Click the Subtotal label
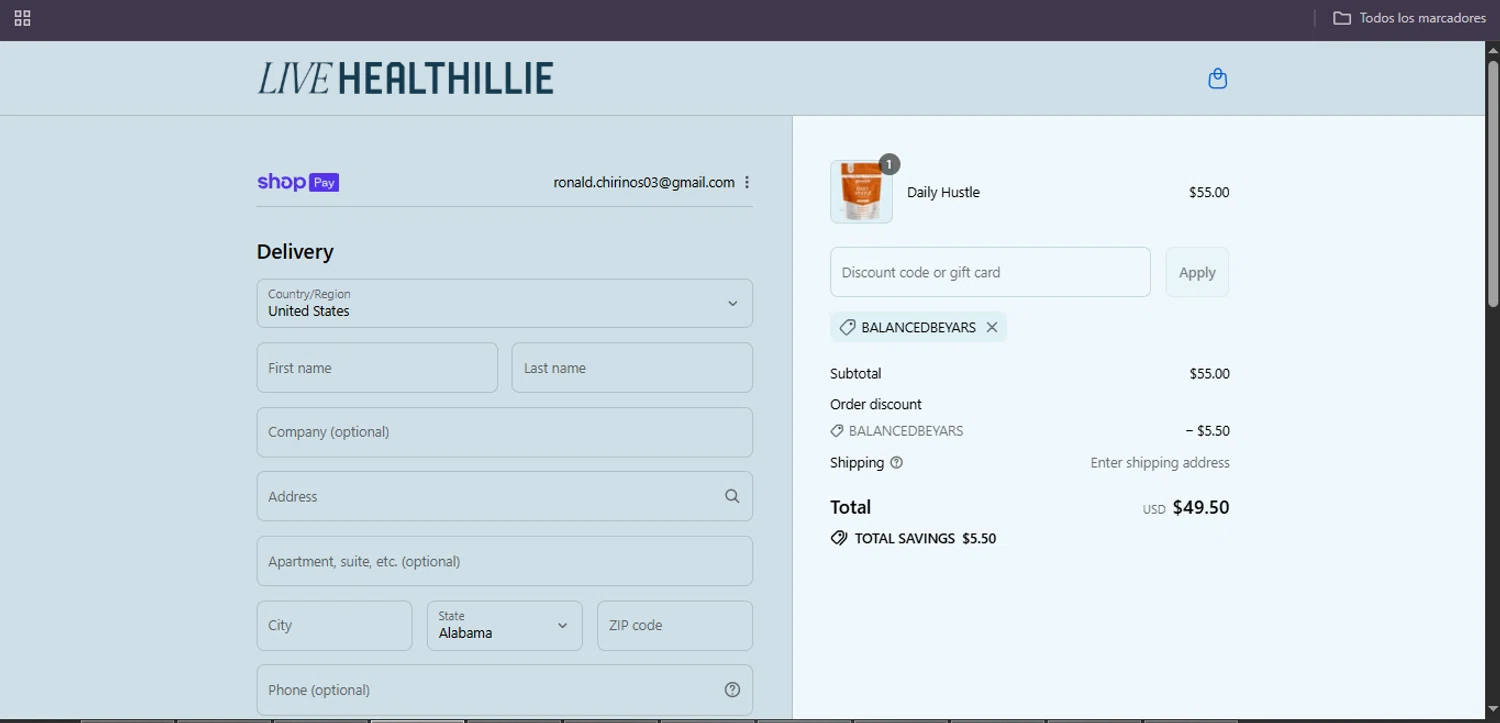1500x723 pixels. pyautogui.click(x=856, y=374)
